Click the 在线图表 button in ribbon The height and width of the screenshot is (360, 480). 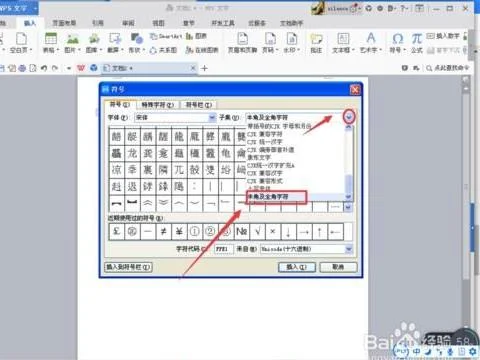coord(202,50)
